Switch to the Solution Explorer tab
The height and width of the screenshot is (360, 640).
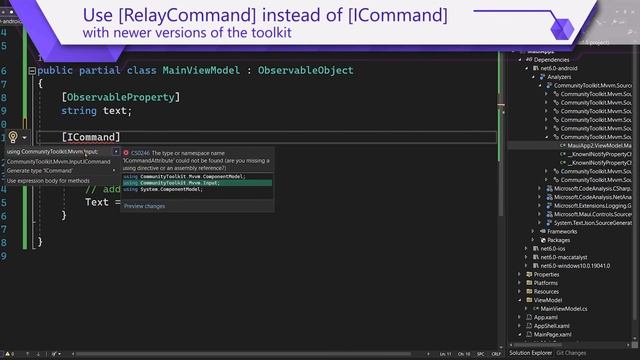click(531, 353)
